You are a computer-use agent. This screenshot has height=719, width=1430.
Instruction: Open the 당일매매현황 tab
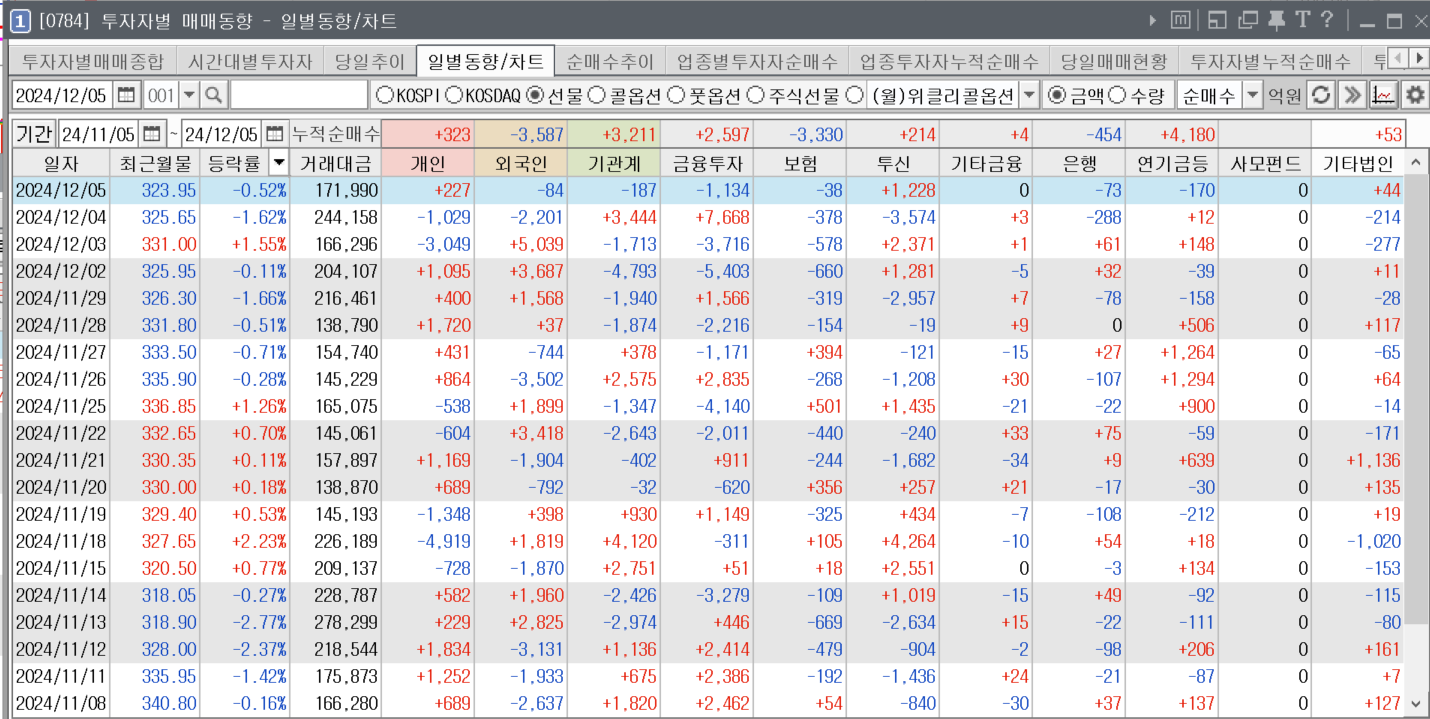click(1113, 62)
